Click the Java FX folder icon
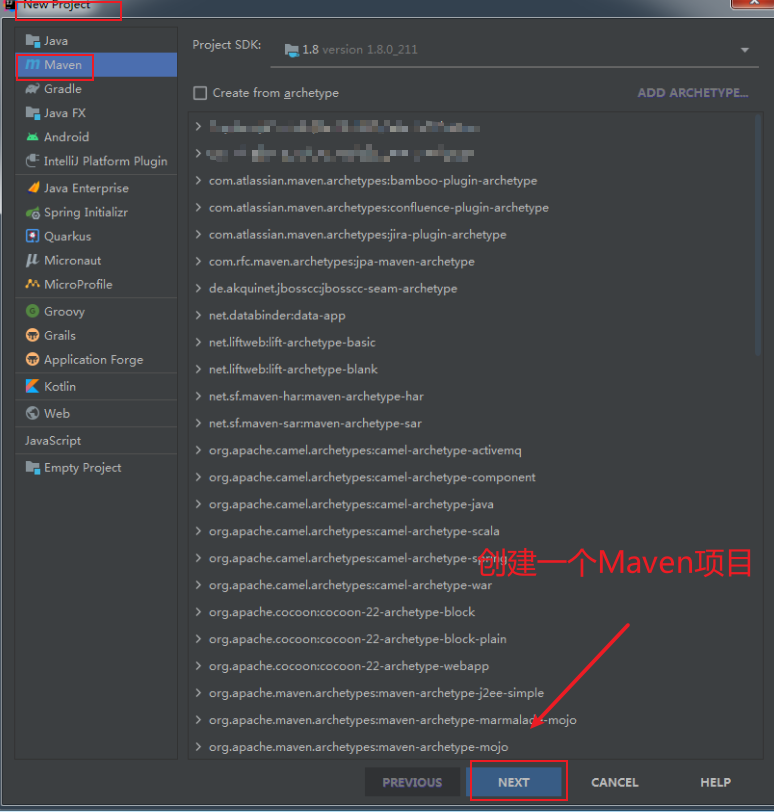The height and width of the screenshot is (812, 774). (x=33, y=112)
